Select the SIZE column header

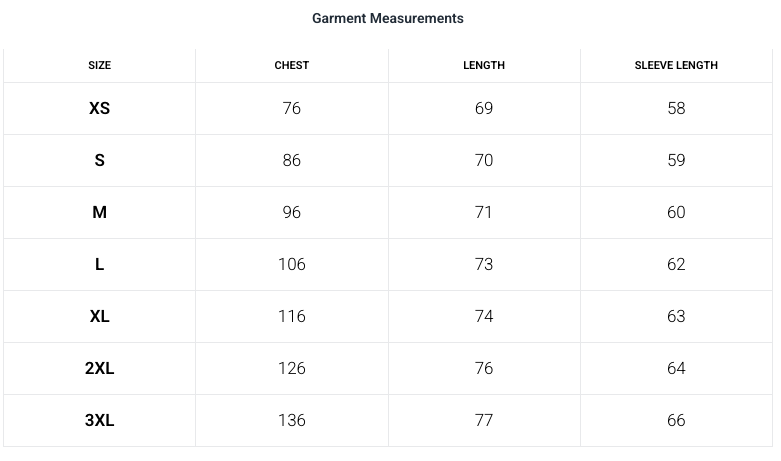tap(100, 65)
